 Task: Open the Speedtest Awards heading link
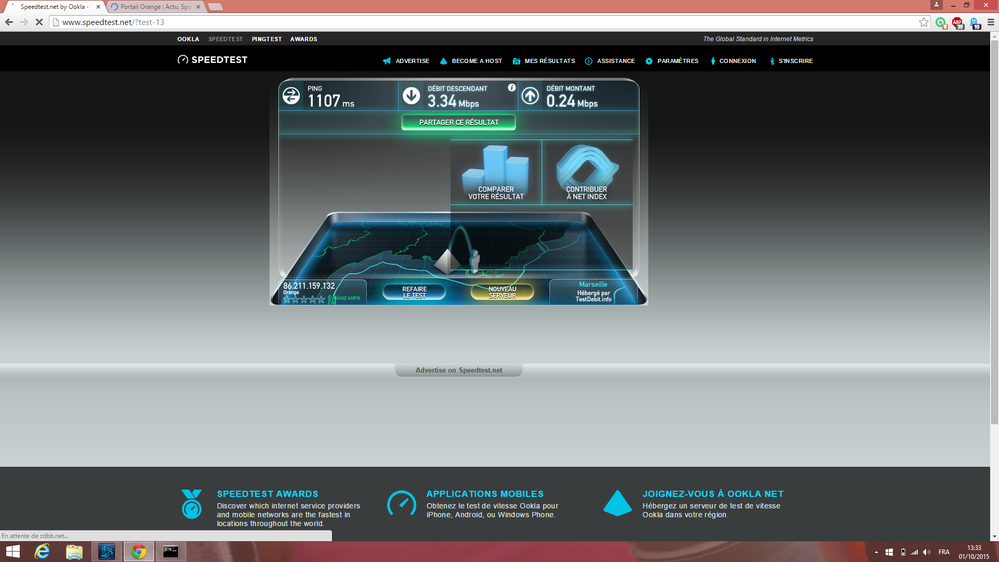(268, 494)
